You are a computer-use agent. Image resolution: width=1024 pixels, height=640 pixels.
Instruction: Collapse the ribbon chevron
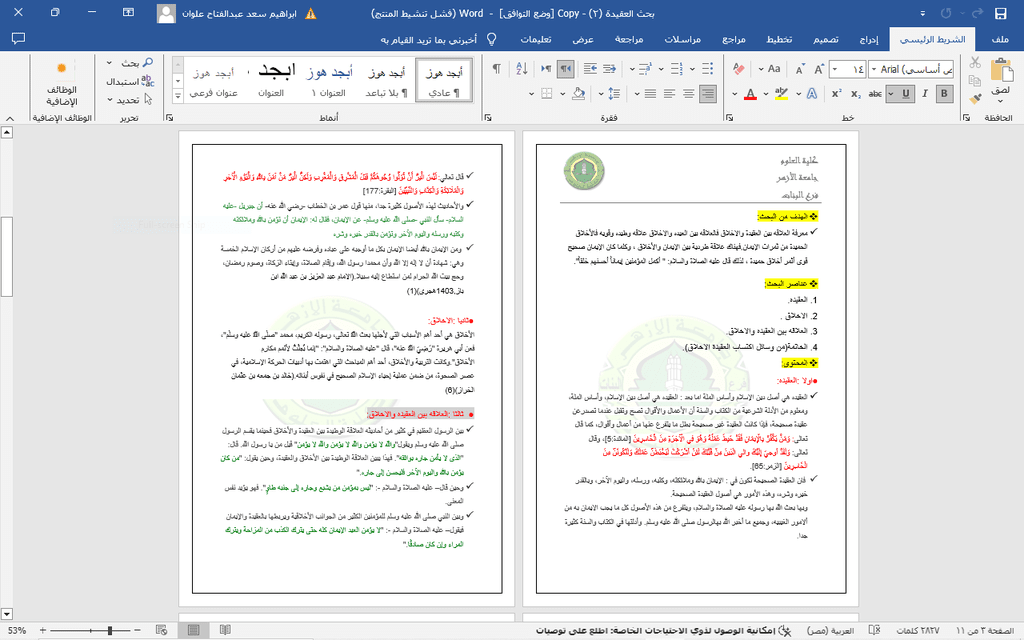[9, 118]
